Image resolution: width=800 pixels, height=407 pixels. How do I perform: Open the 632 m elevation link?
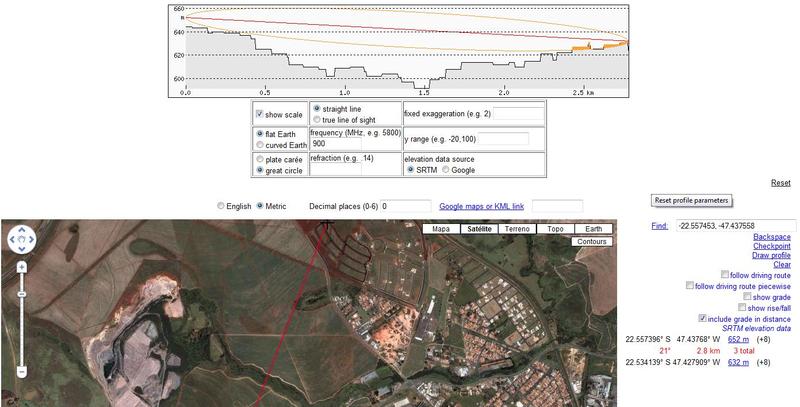point(738,362)
